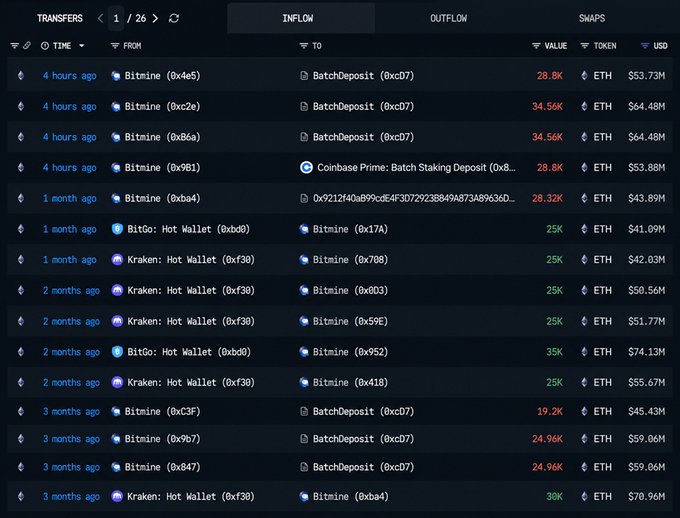Image resolution: width=680 pixels, height=518 pixels.
Task: Click the 35K value cell
Action: click(554, 352)
